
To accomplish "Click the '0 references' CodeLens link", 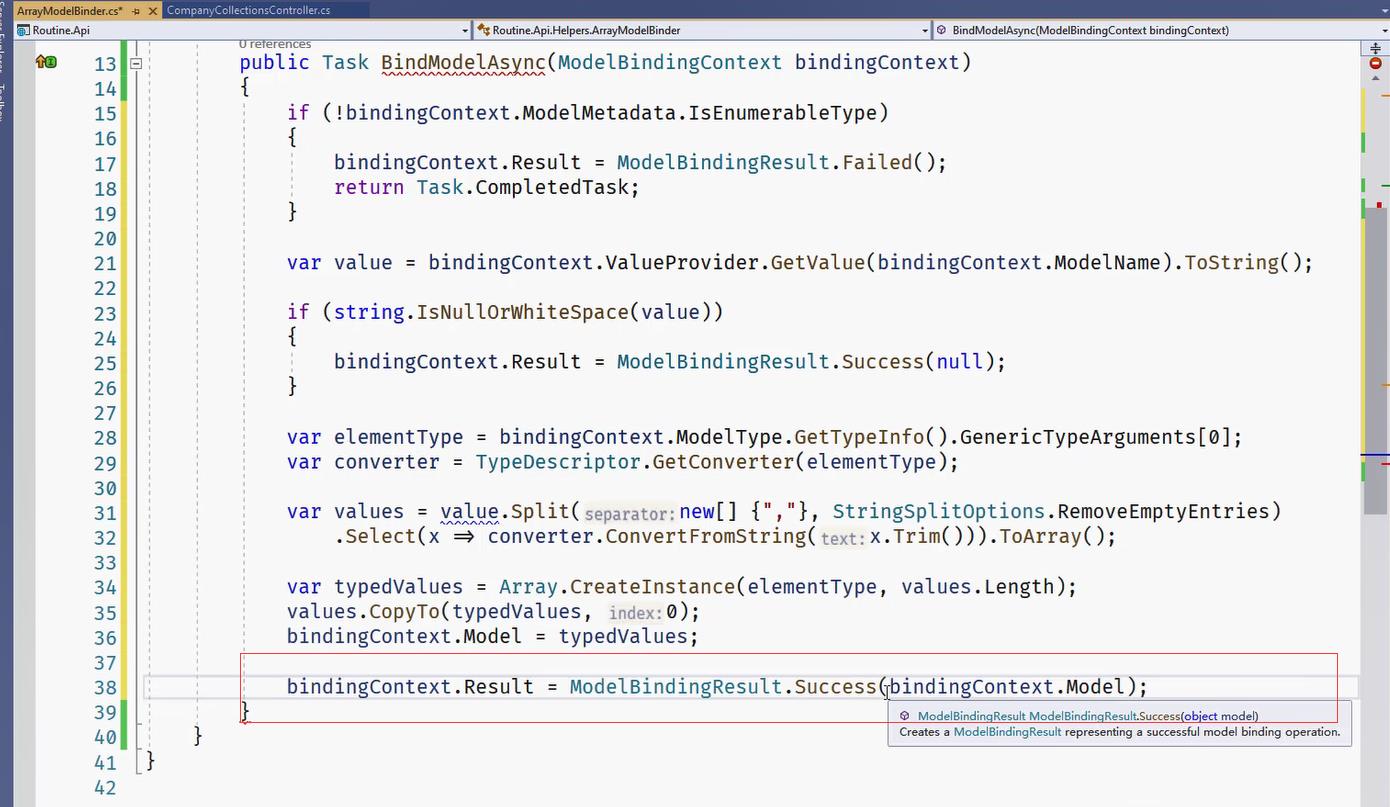I will tap(275, 44).
